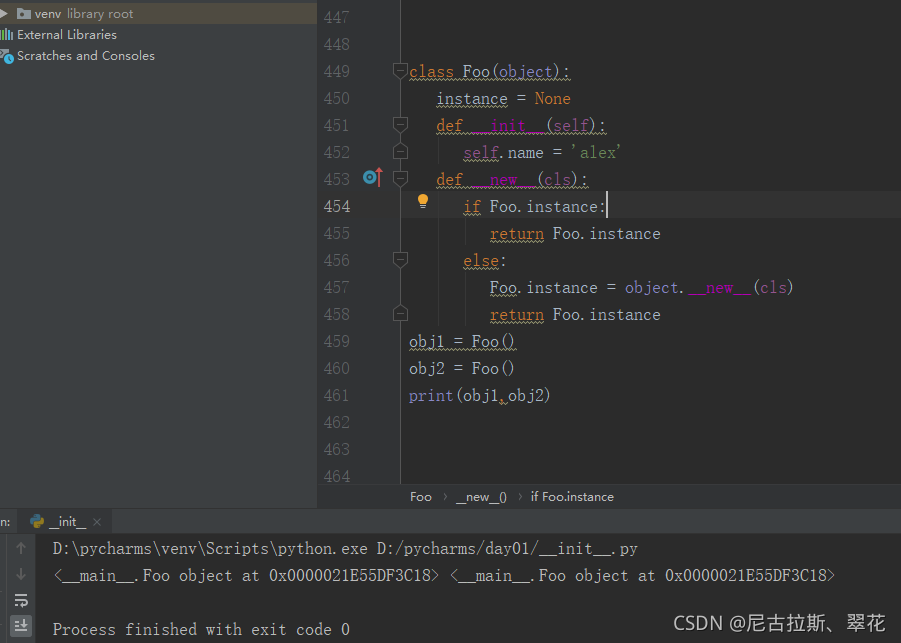Click the up arrow in run console
Screen dimensions: 901x643
point(21,548)
